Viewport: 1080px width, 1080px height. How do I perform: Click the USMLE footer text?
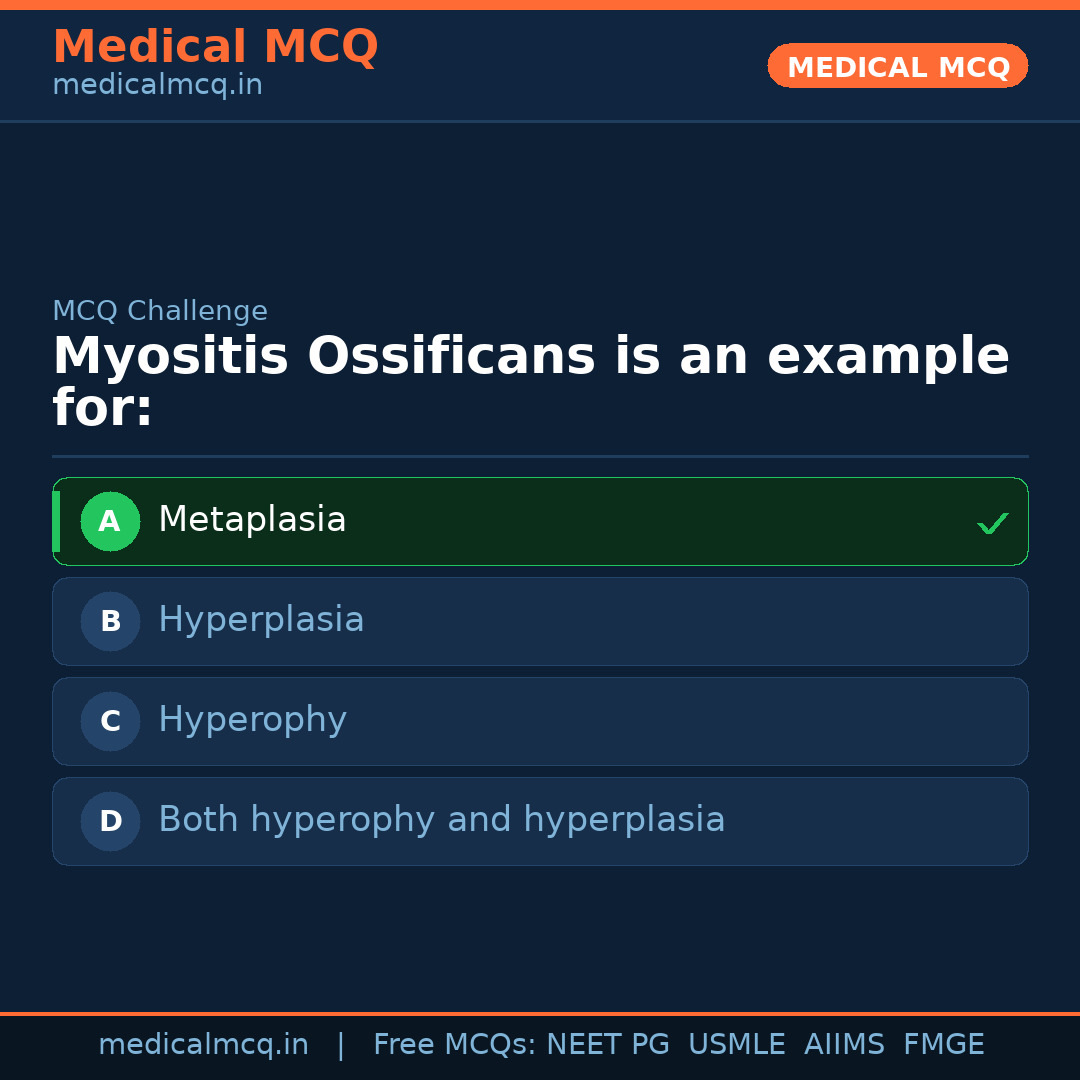pyautogui.click(x=737, y=1043)
